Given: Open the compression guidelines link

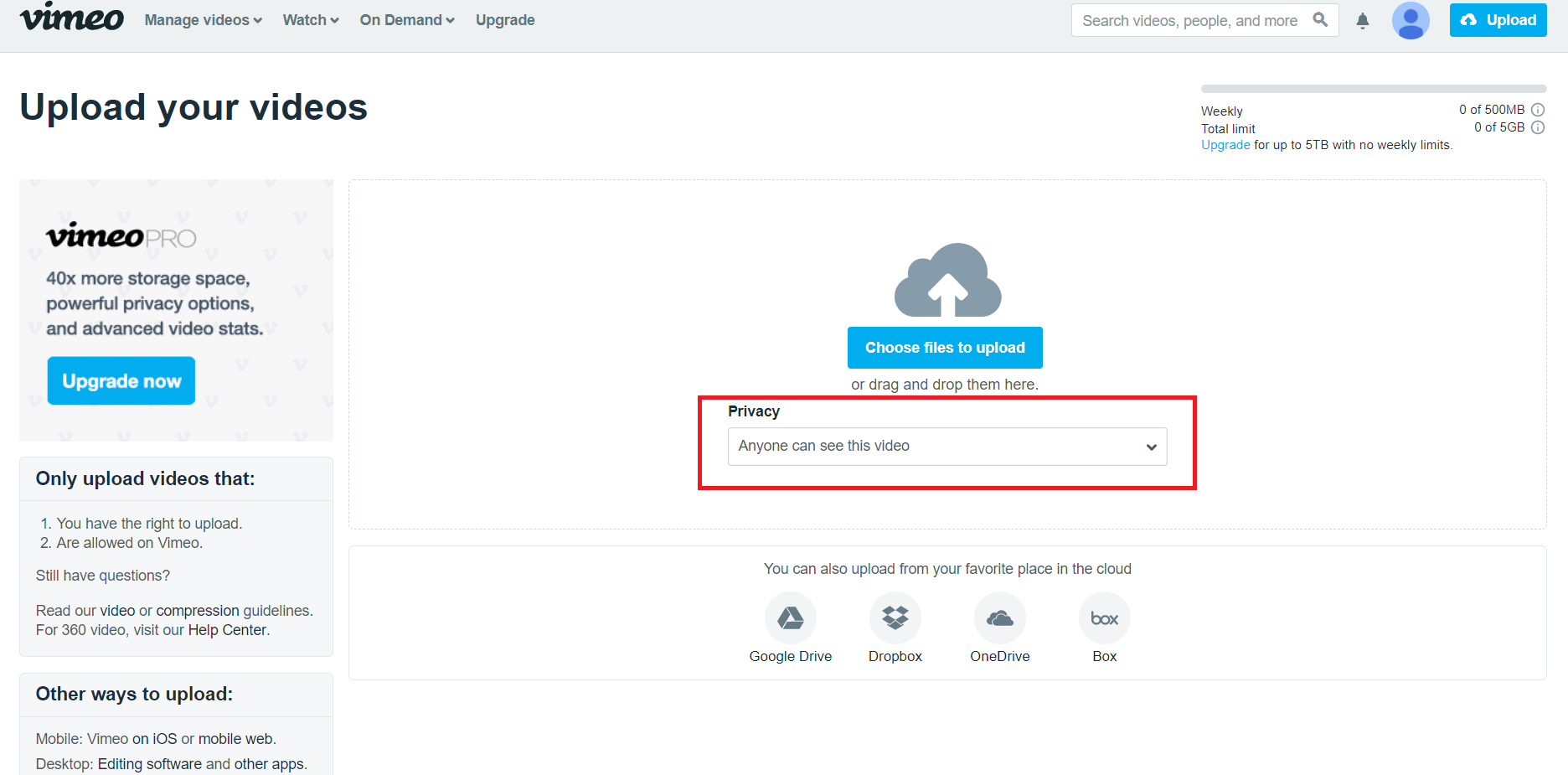Looking at the screenshot, I should click(x=198, y=611).
